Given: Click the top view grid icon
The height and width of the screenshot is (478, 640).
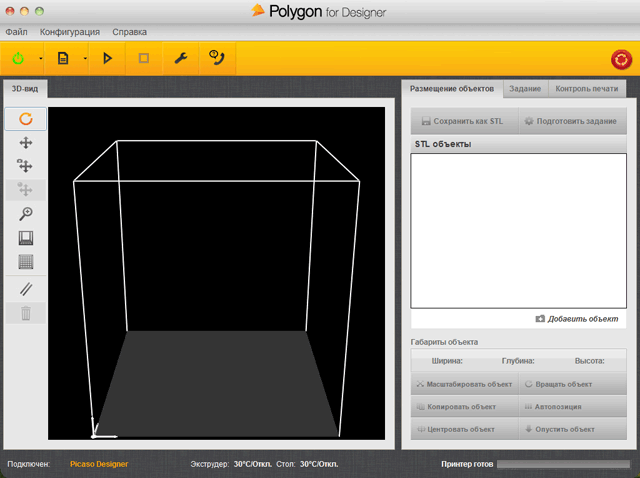Looking at the screenshot, I should [x=26, y=262].
